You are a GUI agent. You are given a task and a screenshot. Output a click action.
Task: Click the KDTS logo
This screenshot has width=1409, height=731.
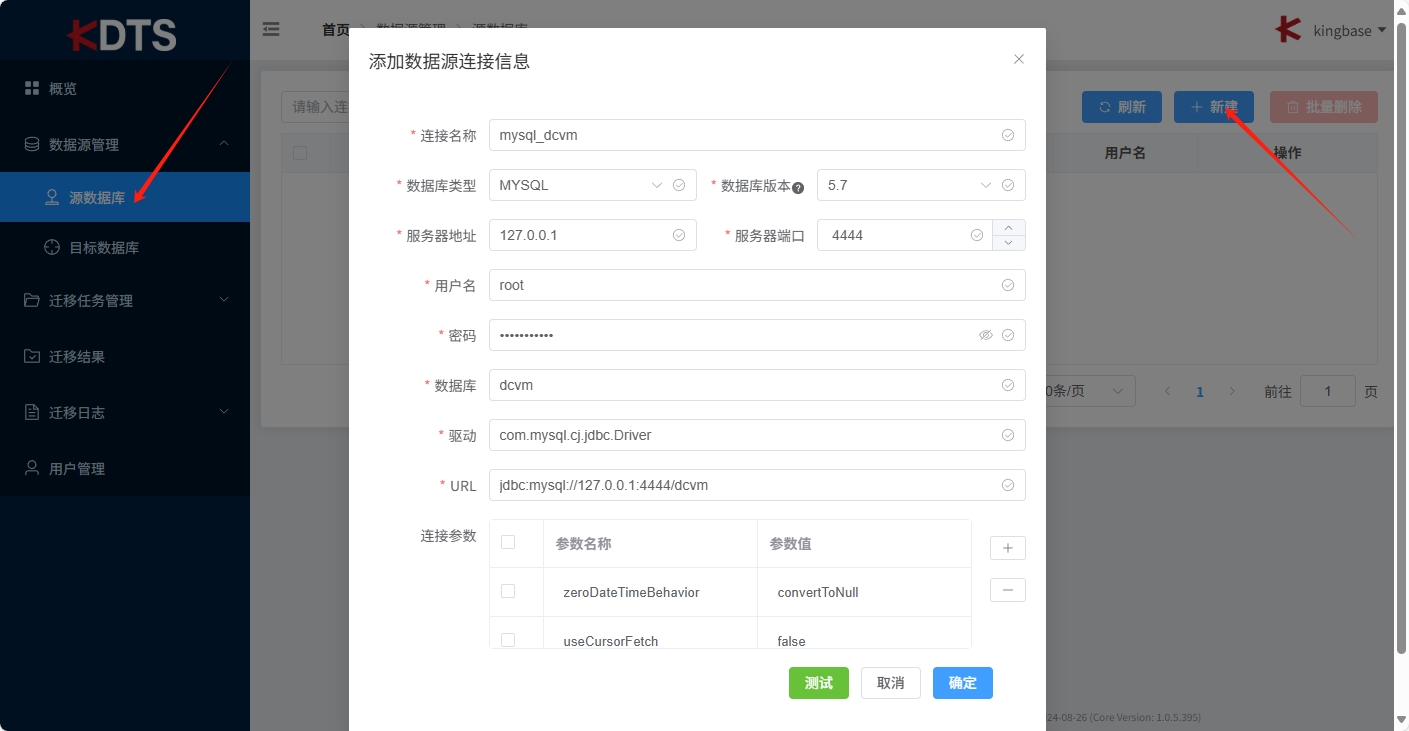pyautogui.click(x=123, y=35)
